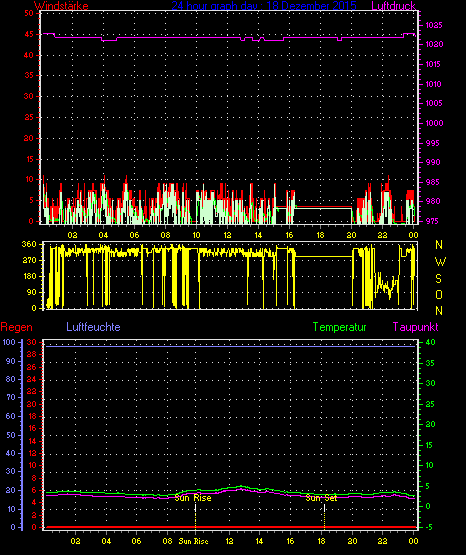Viewport: 466px width, 555px height.
Task: Click the W compass letter
Action: [x=440, y=262]
